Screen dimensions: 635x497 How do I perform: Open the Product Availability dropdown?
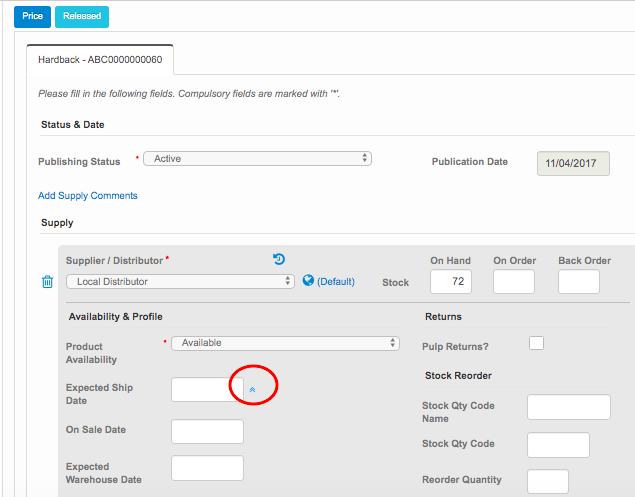pos(285,343)
